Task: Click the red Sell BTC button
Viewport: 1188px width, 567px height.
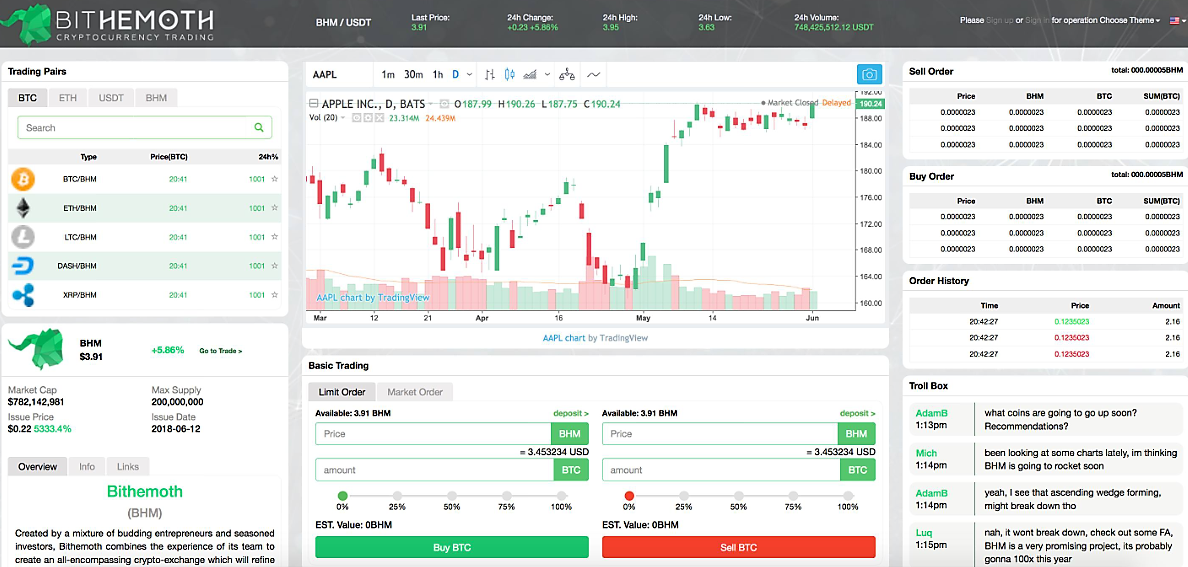Action: (x=739, y=547)
